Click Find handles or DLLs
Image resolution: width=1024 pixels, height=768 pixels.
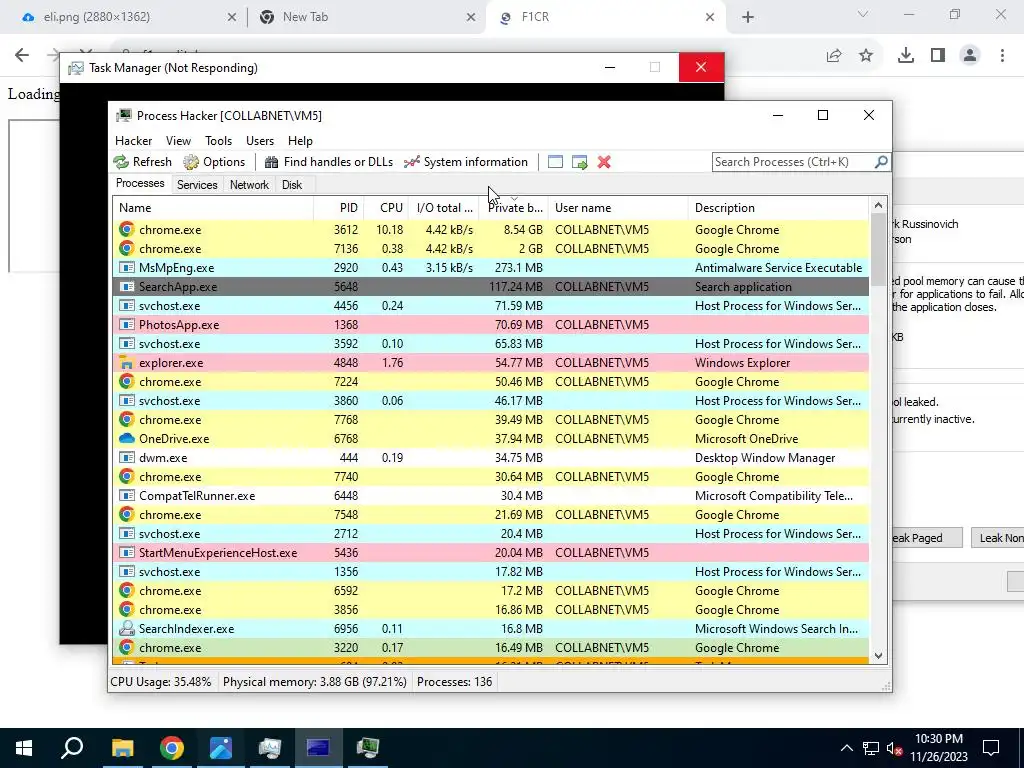click(329, 162)
